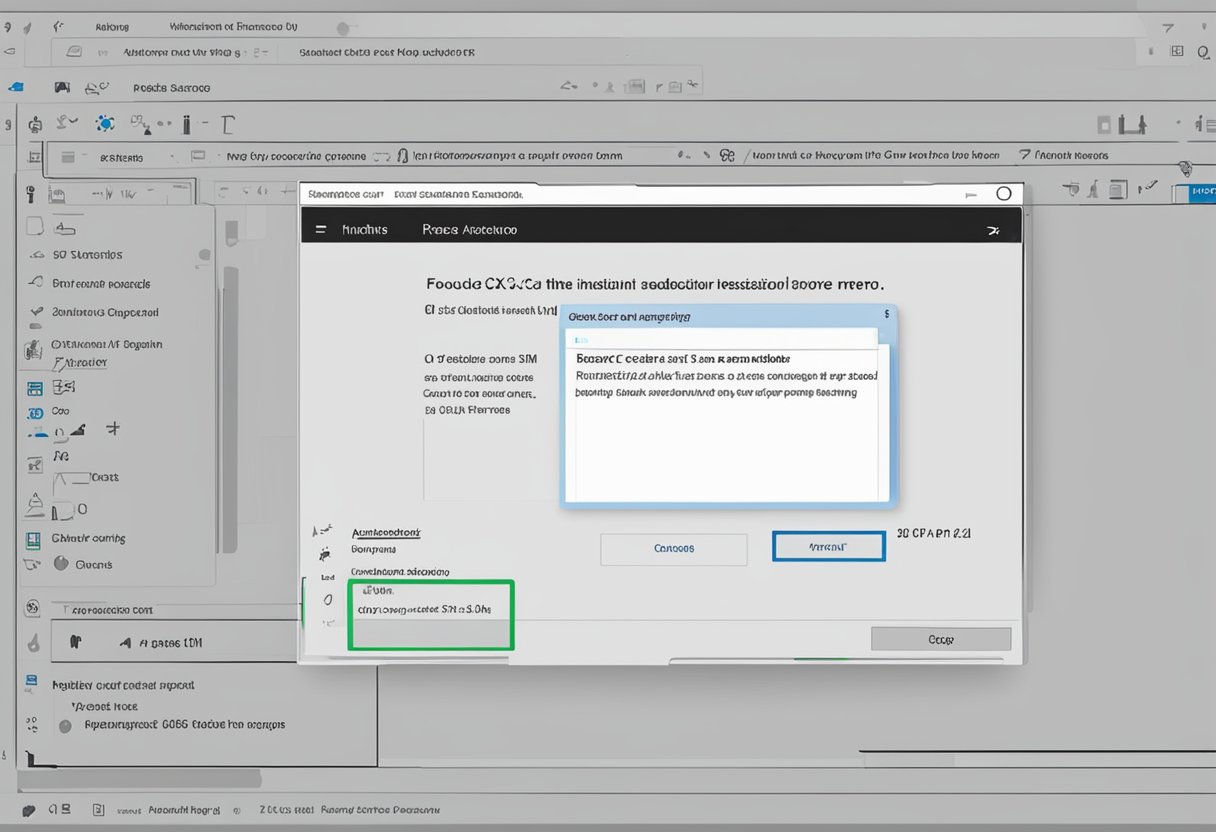
Task: Select the first tab beside the hamburger icon
Action: point(364,229)
